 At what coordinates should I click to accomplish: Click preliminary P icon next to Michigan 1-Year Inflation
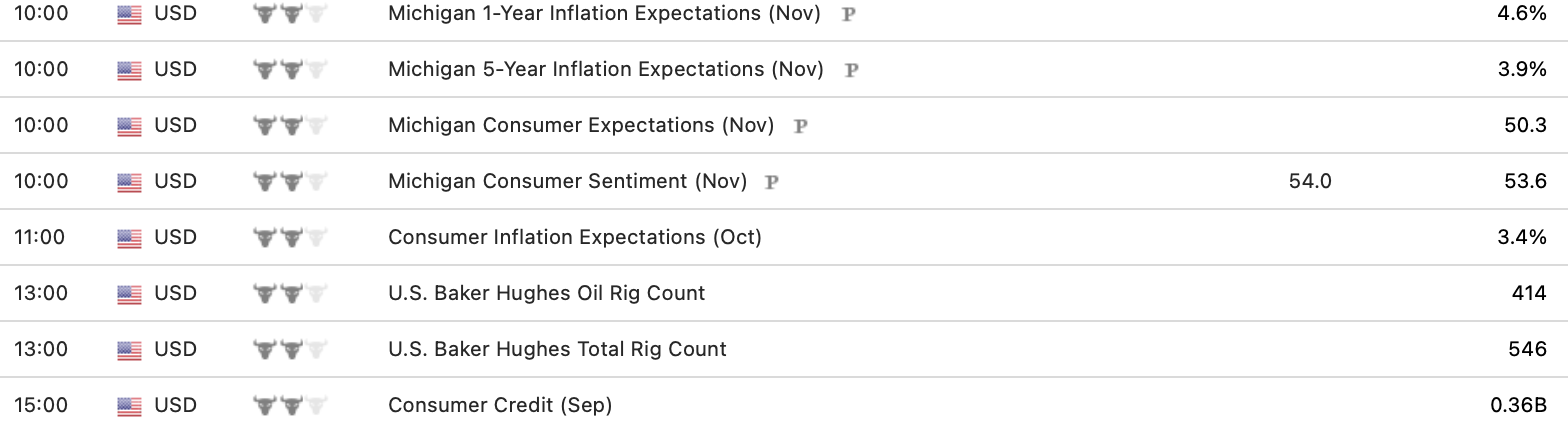[849, 14]
